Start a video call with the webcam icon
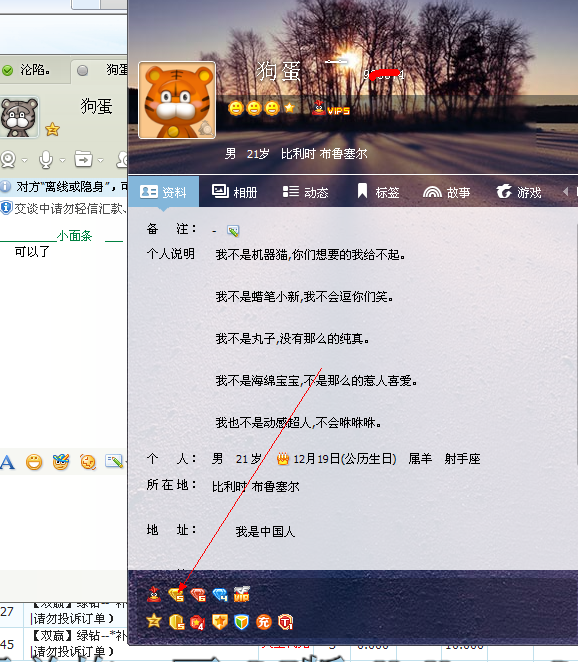578x662 pixels. click(x=8, y=160)
